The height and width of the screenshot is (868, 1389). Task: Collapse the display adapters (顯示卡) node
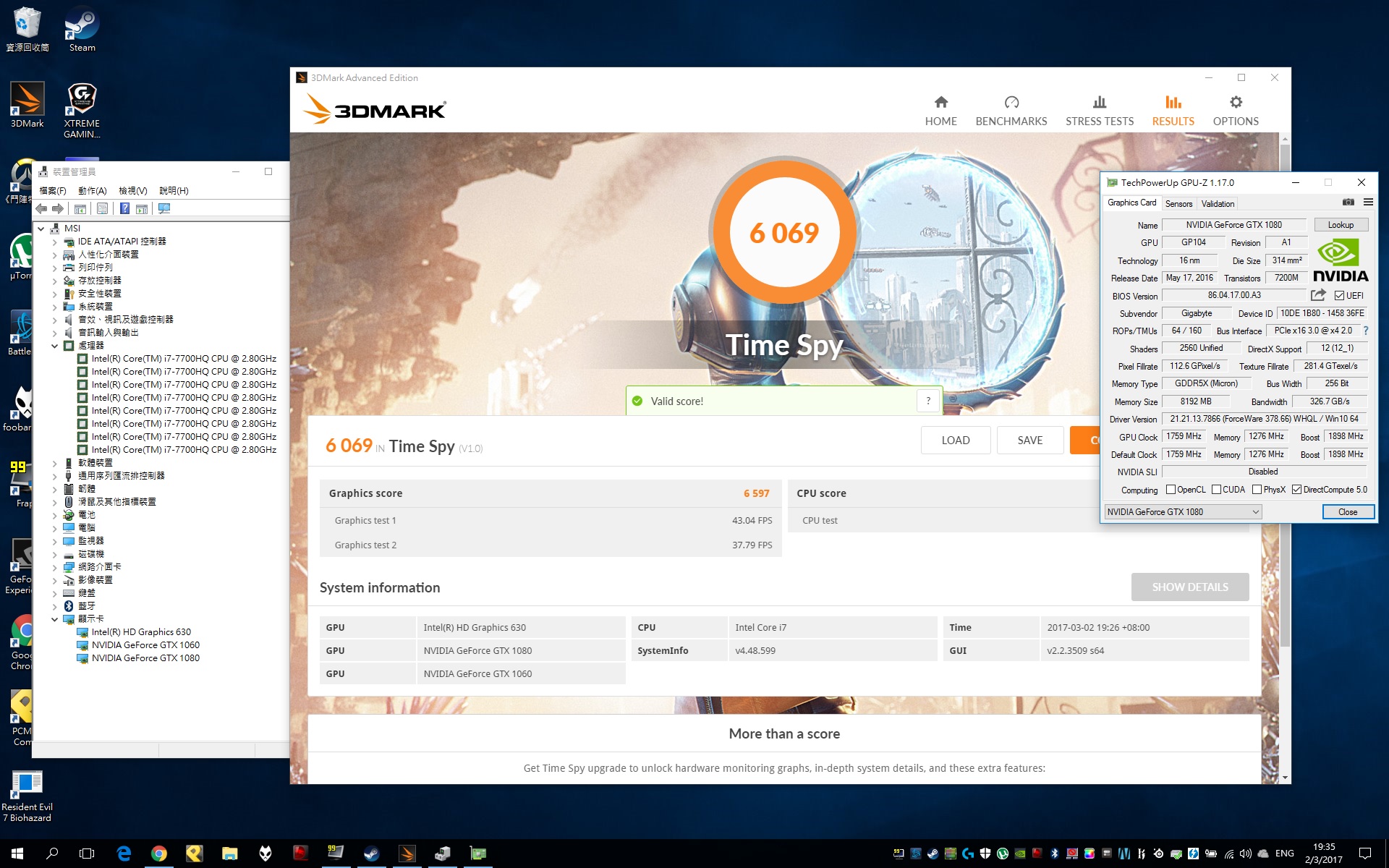tap(54, 619)
